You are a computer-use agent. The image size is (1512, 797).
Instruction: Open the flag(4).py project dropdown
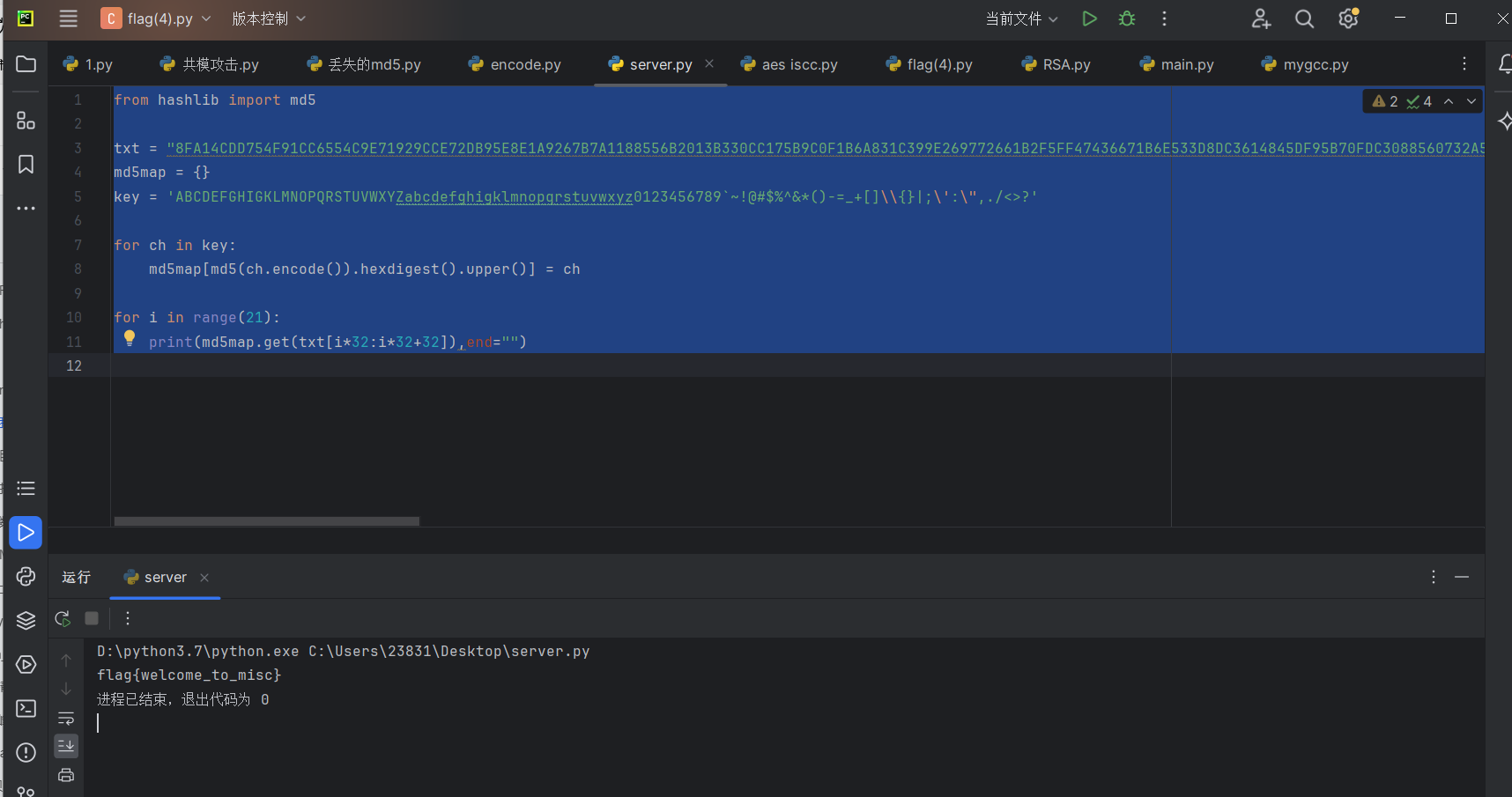[x=156, y=18]
